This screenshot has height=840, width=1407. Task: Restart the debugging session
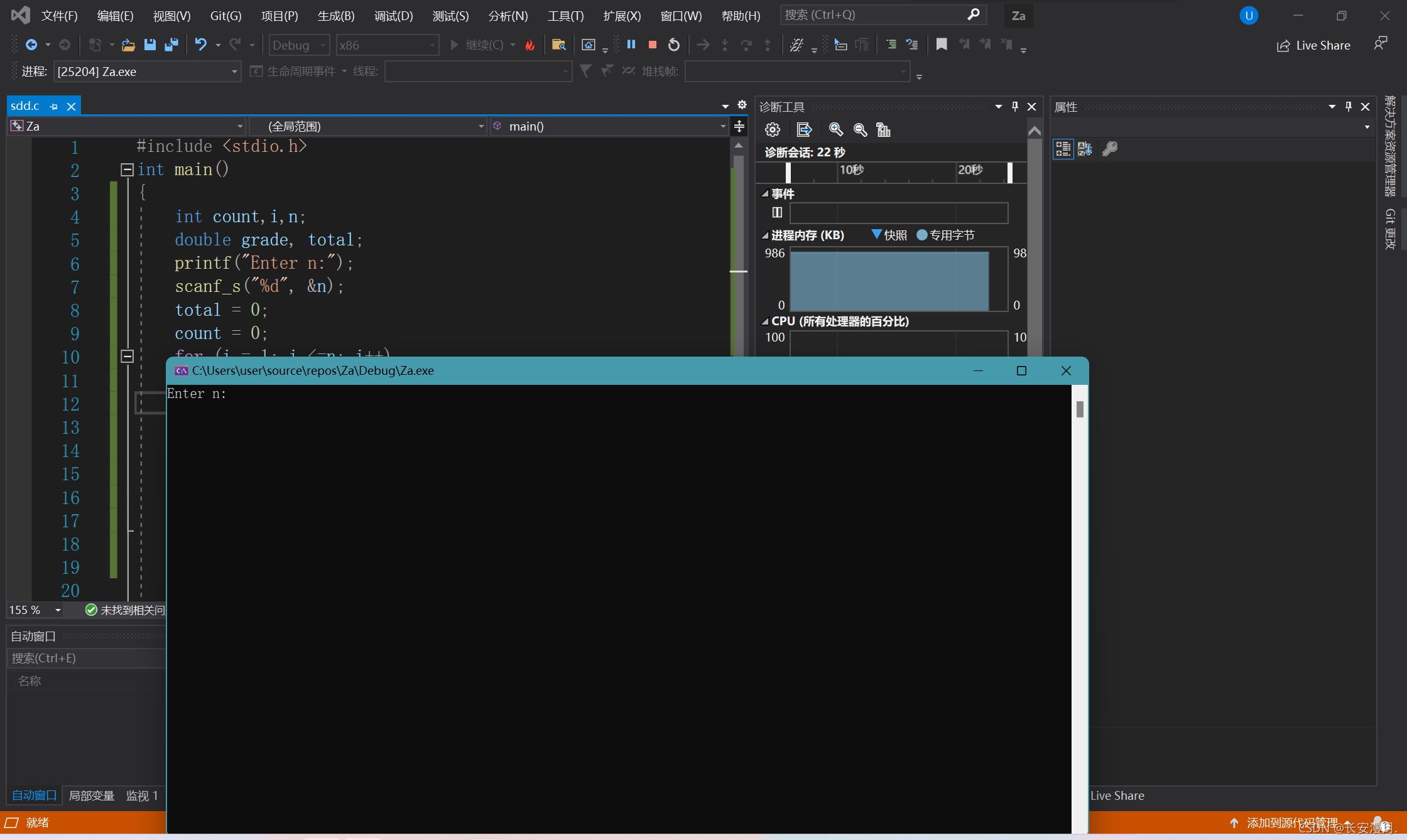click(x=674, y=45)
